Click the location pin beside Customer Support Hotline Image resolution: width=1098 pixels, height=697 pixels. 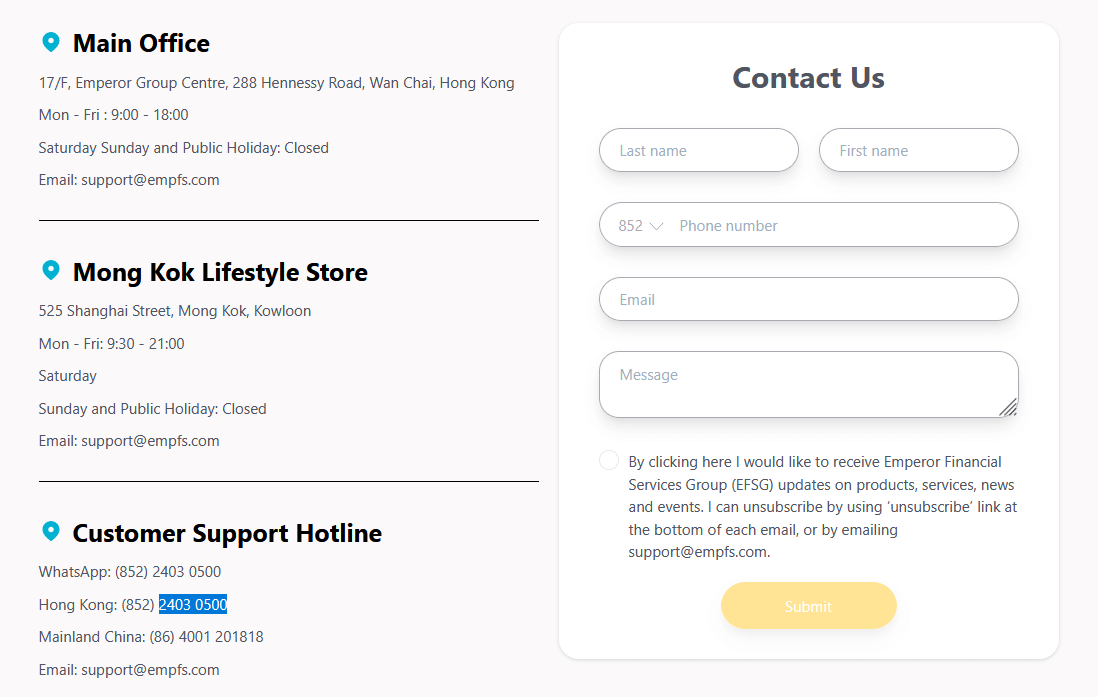(50, 532)
